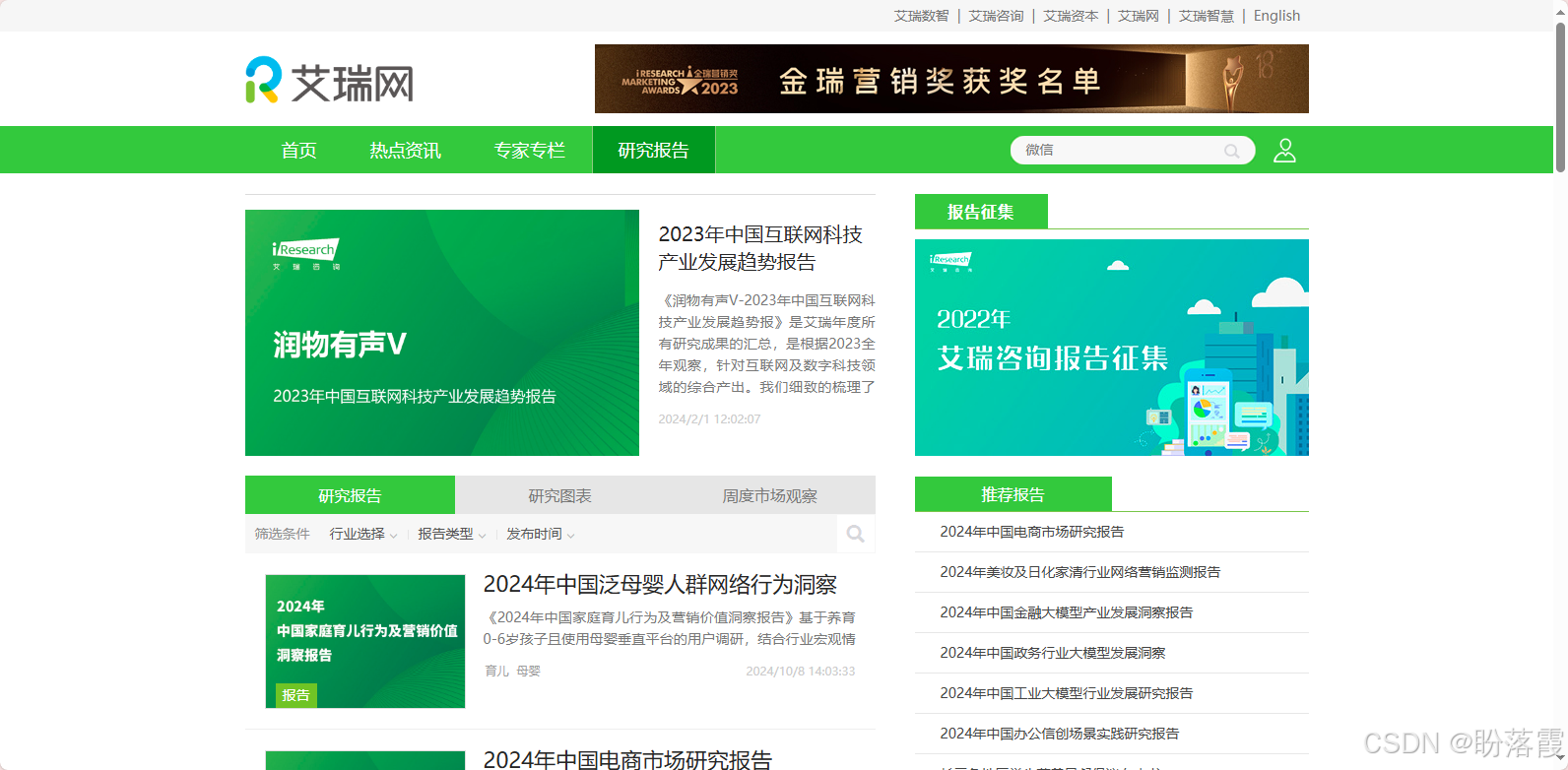Open the 2023年中国互联网科技产业发展趋势报告 headline
This screenshot has width=1568, height=770.
tap(760, 248)
